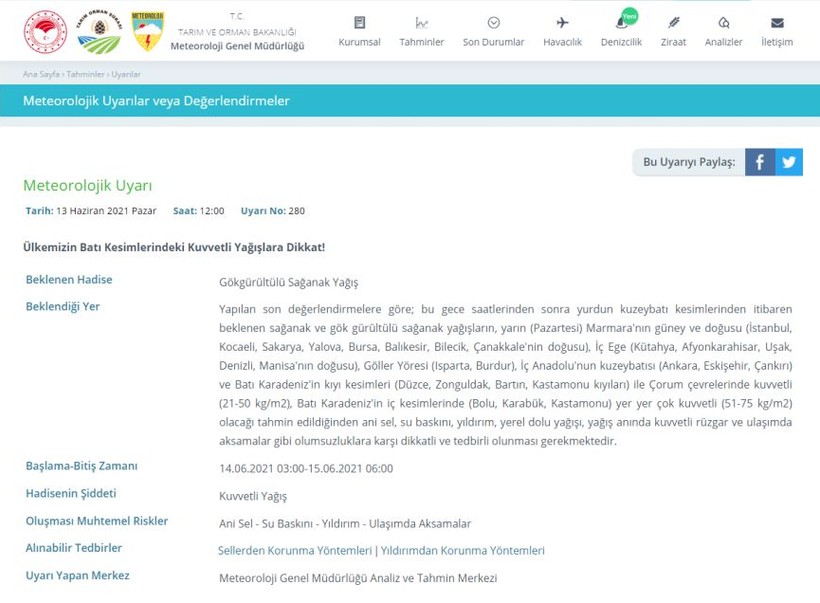Click the Meteorolojik Uyarılar veya Değerlendirmeler banner title

tap(156, 101)
